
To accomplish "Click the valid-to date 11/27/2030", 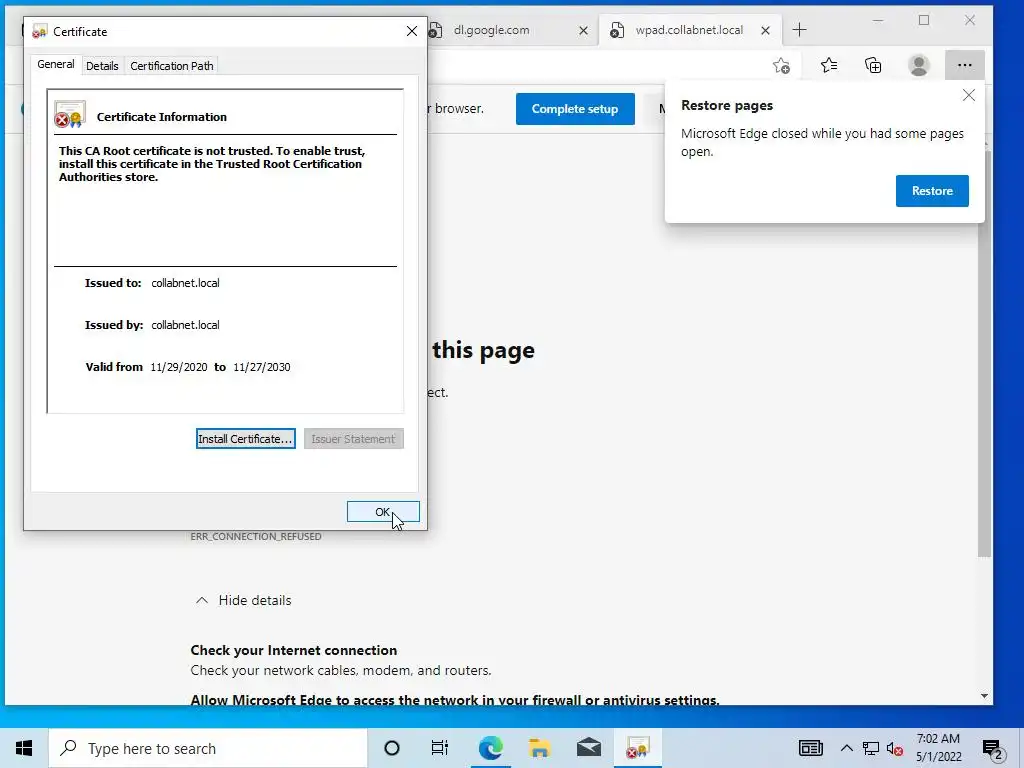I will coord(261,367).
